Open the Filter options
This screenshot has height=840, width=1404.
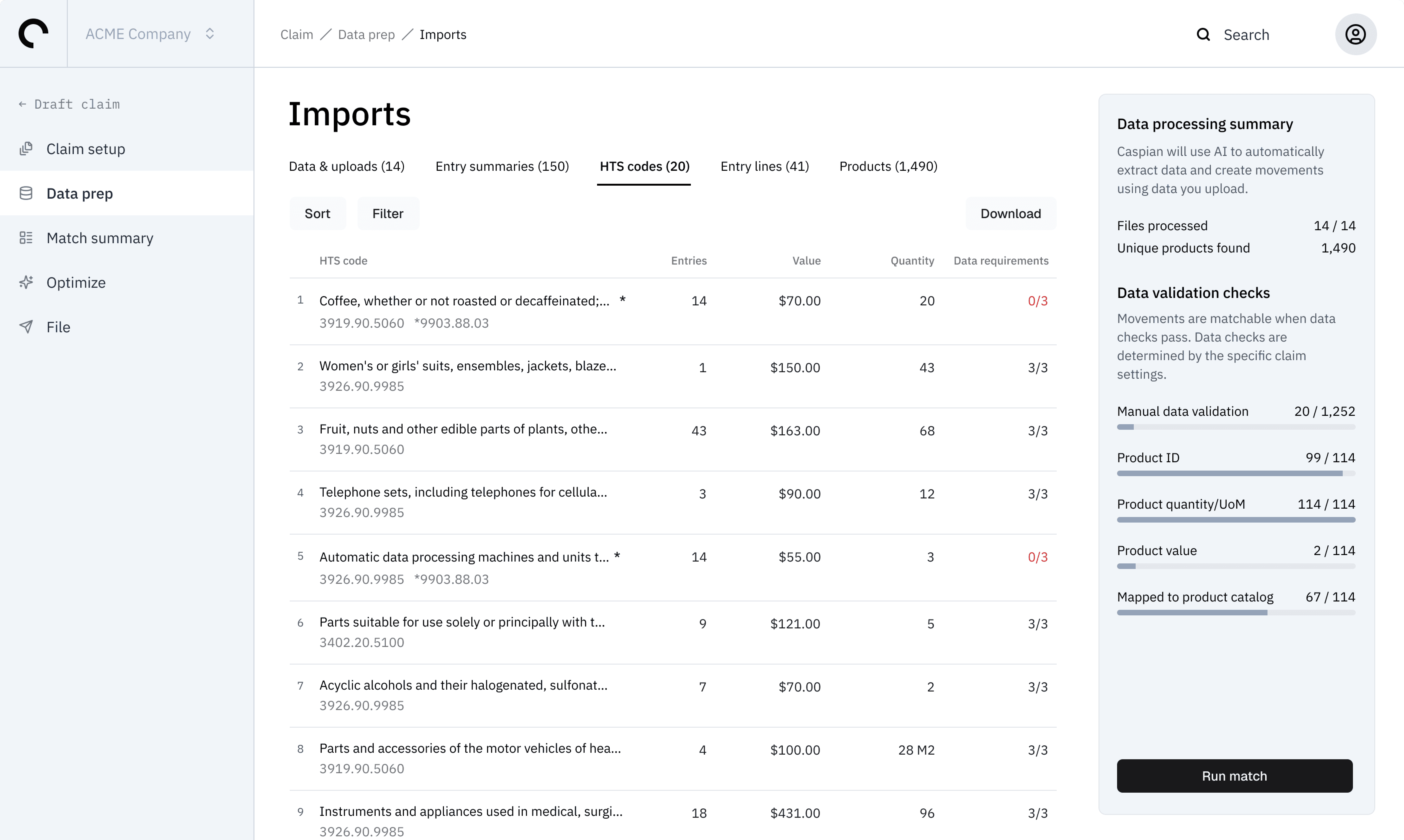388,213
